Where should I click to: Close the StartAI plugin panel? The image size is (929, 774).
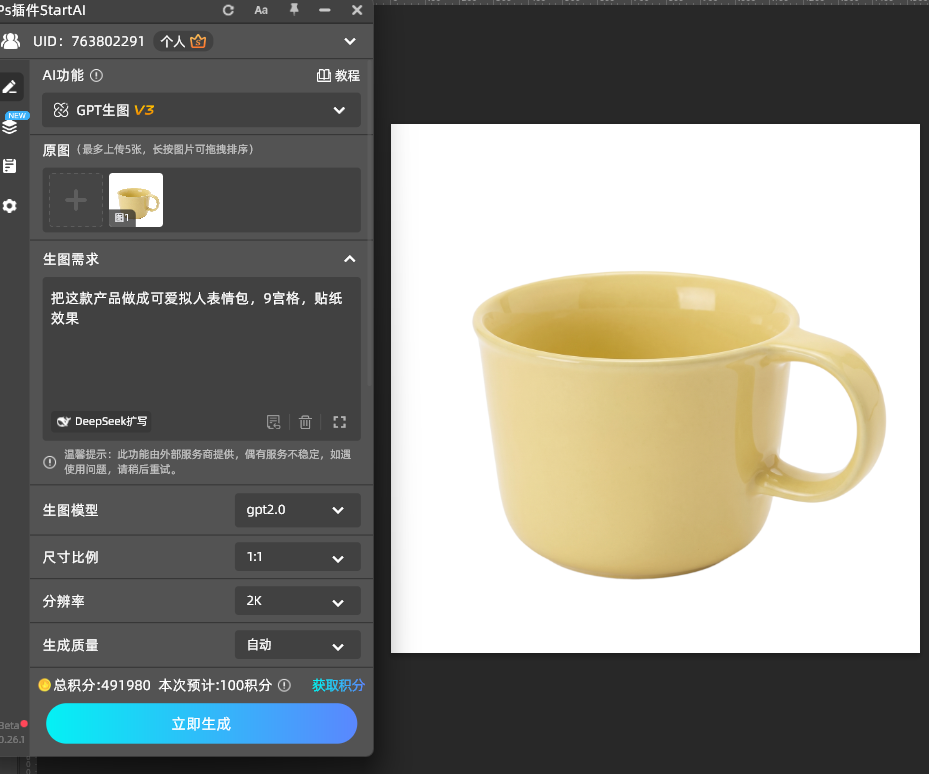(x=357, y=10)
